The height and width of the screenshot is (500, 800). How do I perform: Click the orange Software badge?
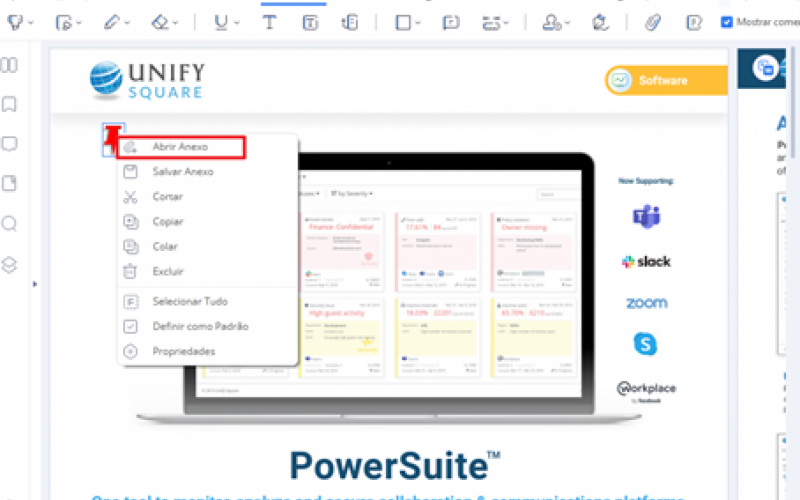pos(666,81)
